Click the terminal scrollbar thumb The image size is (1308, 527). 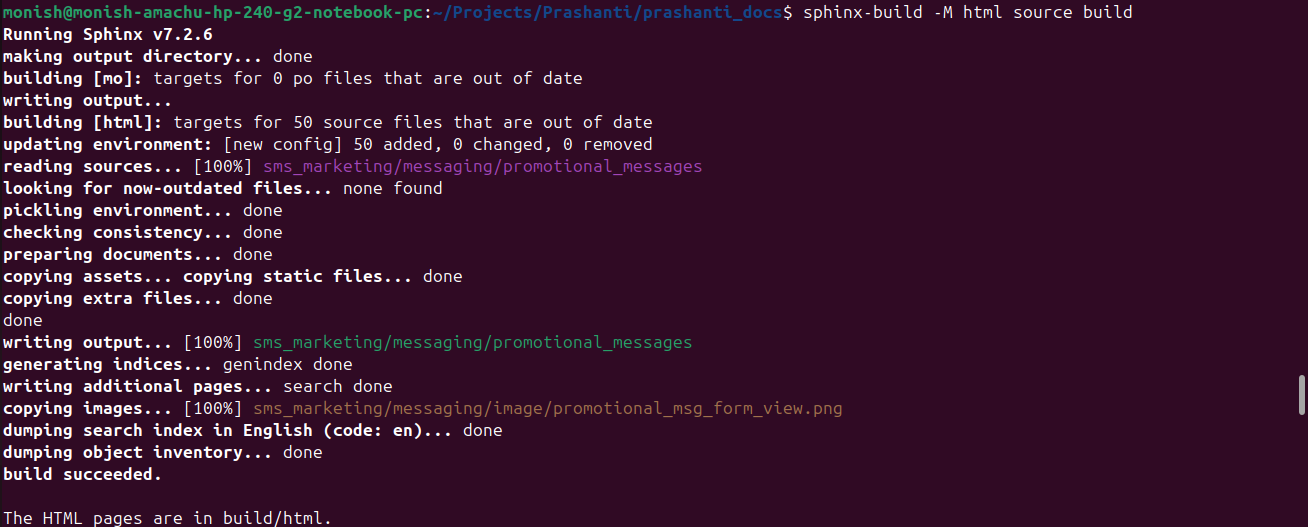pyautogui.click(x=1301, y=394)
